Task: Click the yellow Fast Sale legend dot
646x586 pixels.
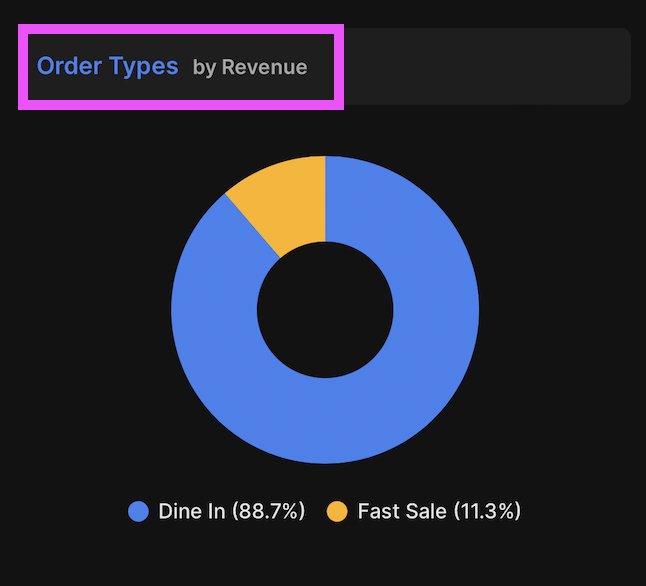Action: 338,512
